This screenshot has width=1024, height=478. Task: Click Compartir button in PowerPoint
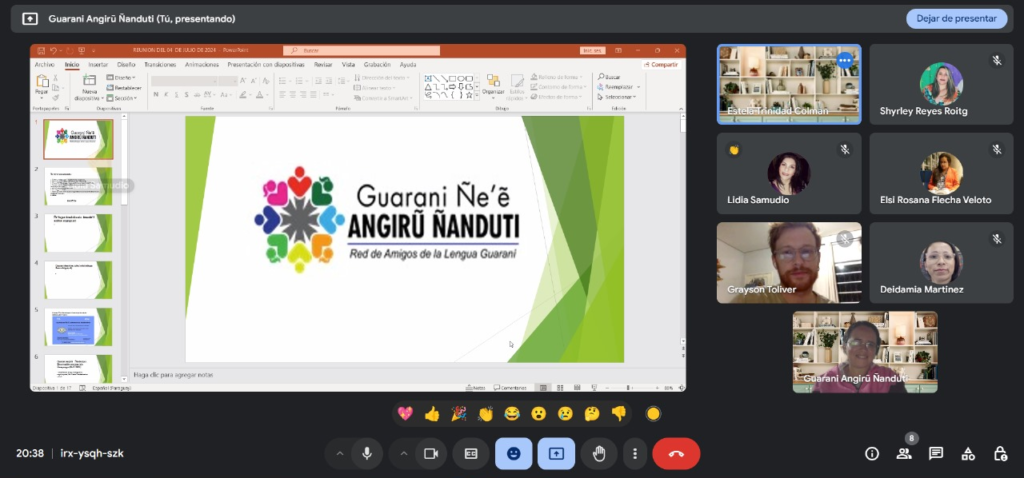coord(662,65)
